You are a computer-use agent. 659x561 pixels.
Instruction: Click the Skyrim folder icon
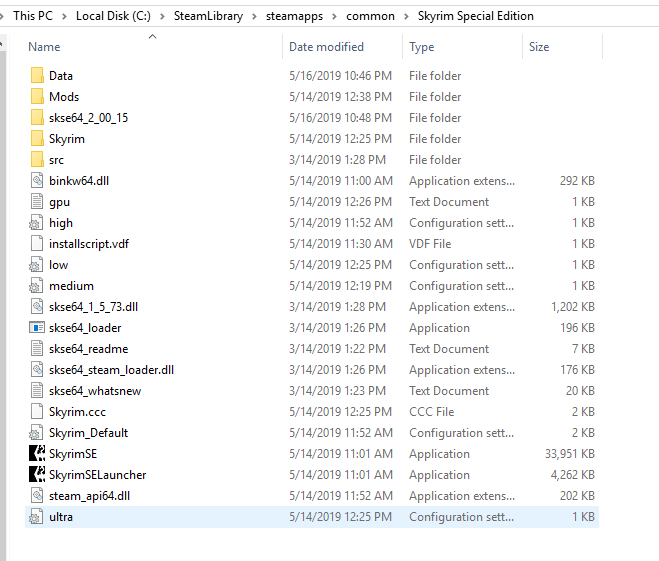coord(37,139)
